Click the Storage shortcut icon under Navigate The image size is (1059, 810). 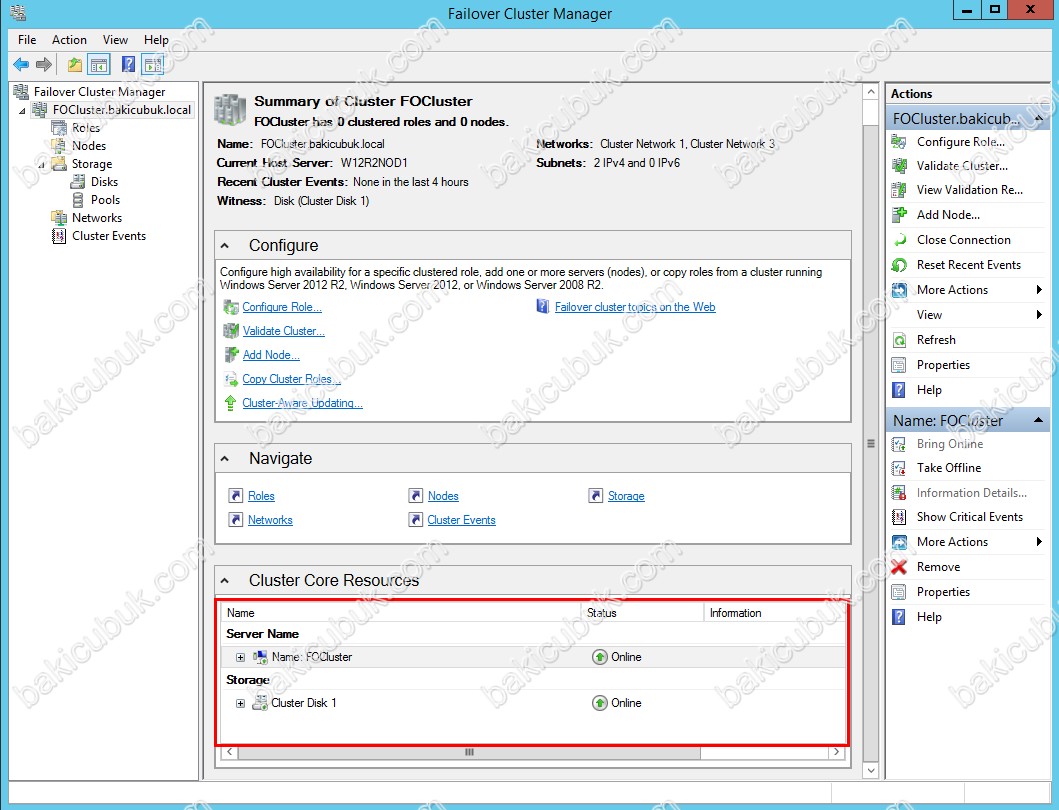(x=595, y=496)
